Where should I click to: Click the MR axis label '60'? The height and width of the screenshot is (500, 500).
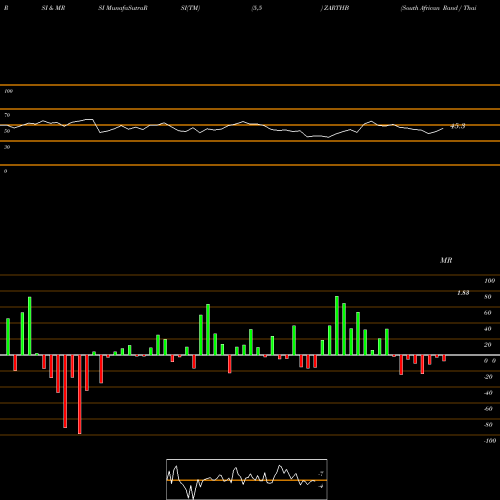tap(488, 313)
